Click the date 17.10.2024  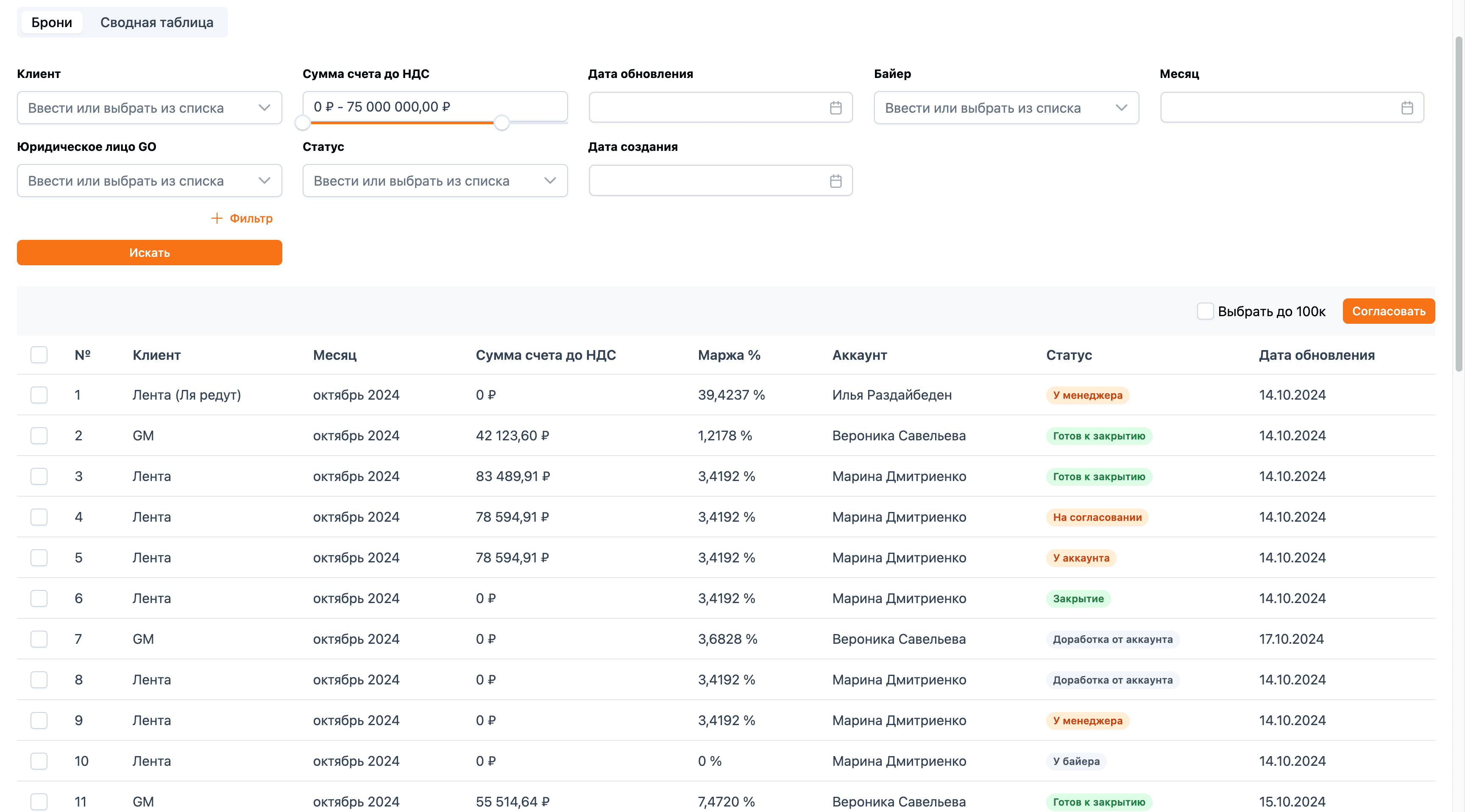tap(1291, 639)
